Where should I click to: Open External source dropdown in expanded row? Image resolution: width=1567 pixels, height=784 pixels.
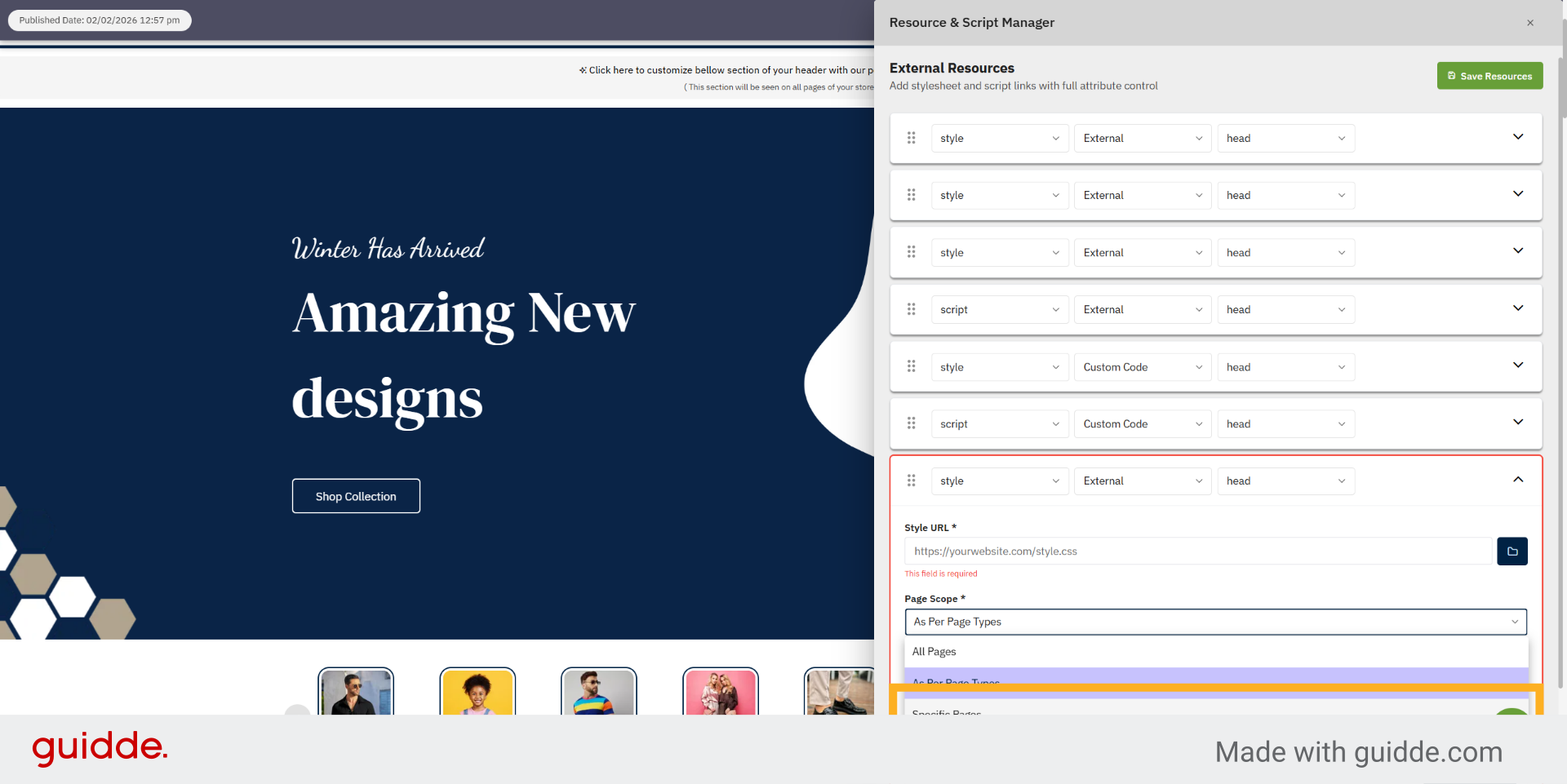(1143, 481)
